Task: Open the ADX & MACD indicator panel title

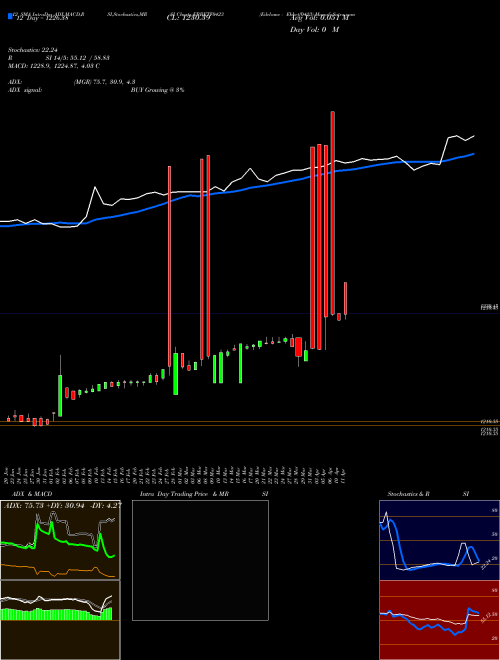Action: pyautogui.click(x=32, y=494)
